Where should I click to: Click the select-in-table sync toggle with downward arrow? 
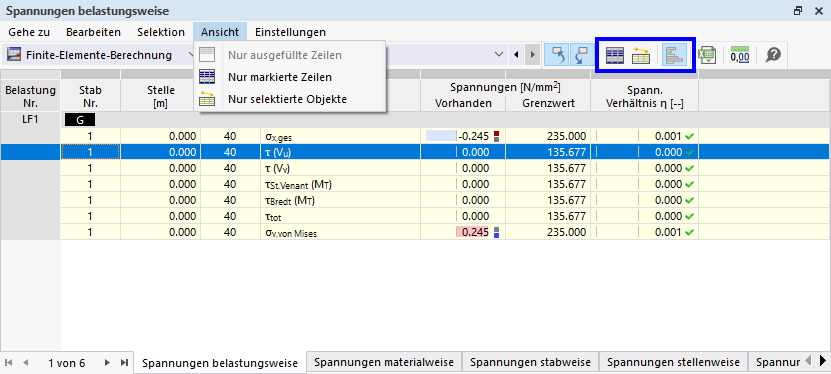[x=581, y=55]
